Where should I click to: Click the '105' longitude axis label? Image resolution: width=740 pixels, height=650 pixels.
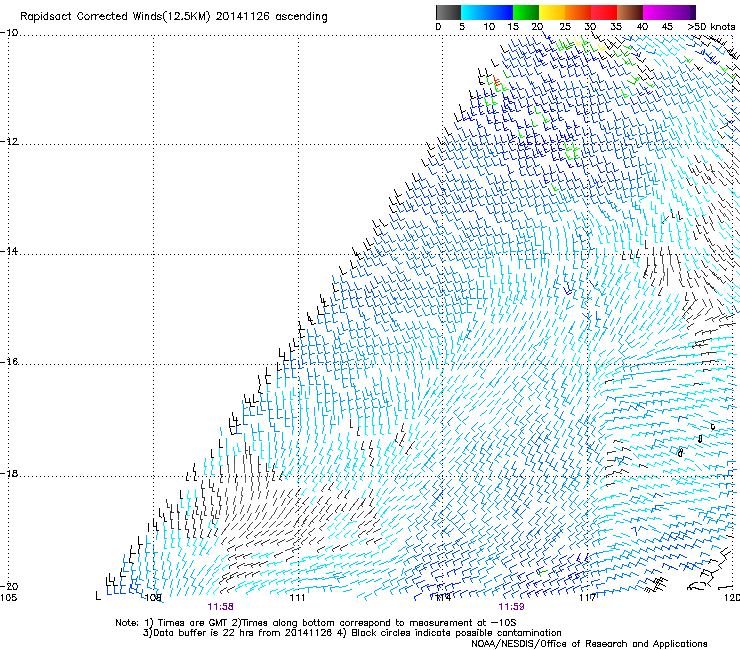[8, 598]
